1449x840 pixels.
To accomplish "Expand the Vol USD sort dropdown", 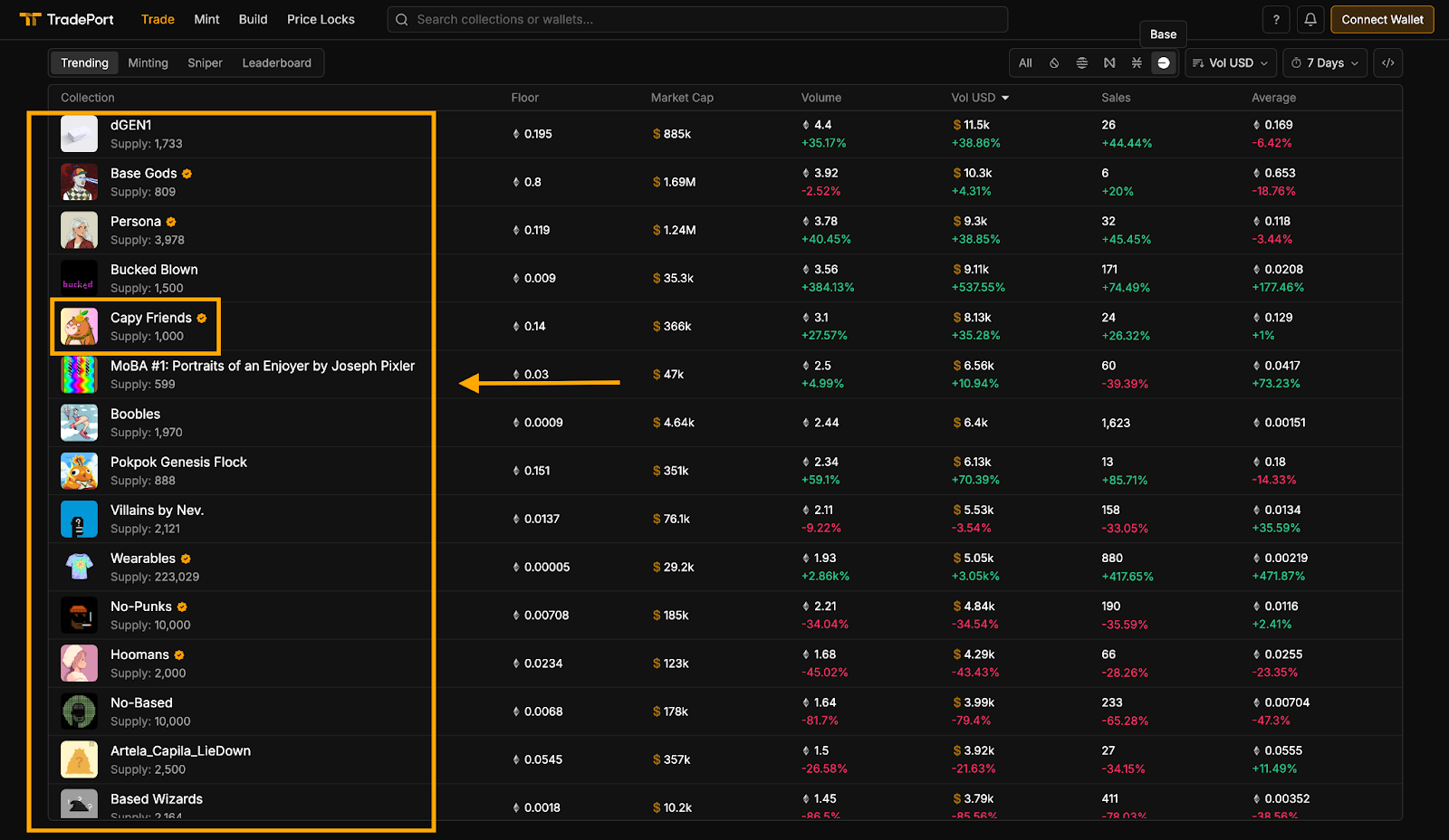I will pyautogui.click(x=1231, y=62).
